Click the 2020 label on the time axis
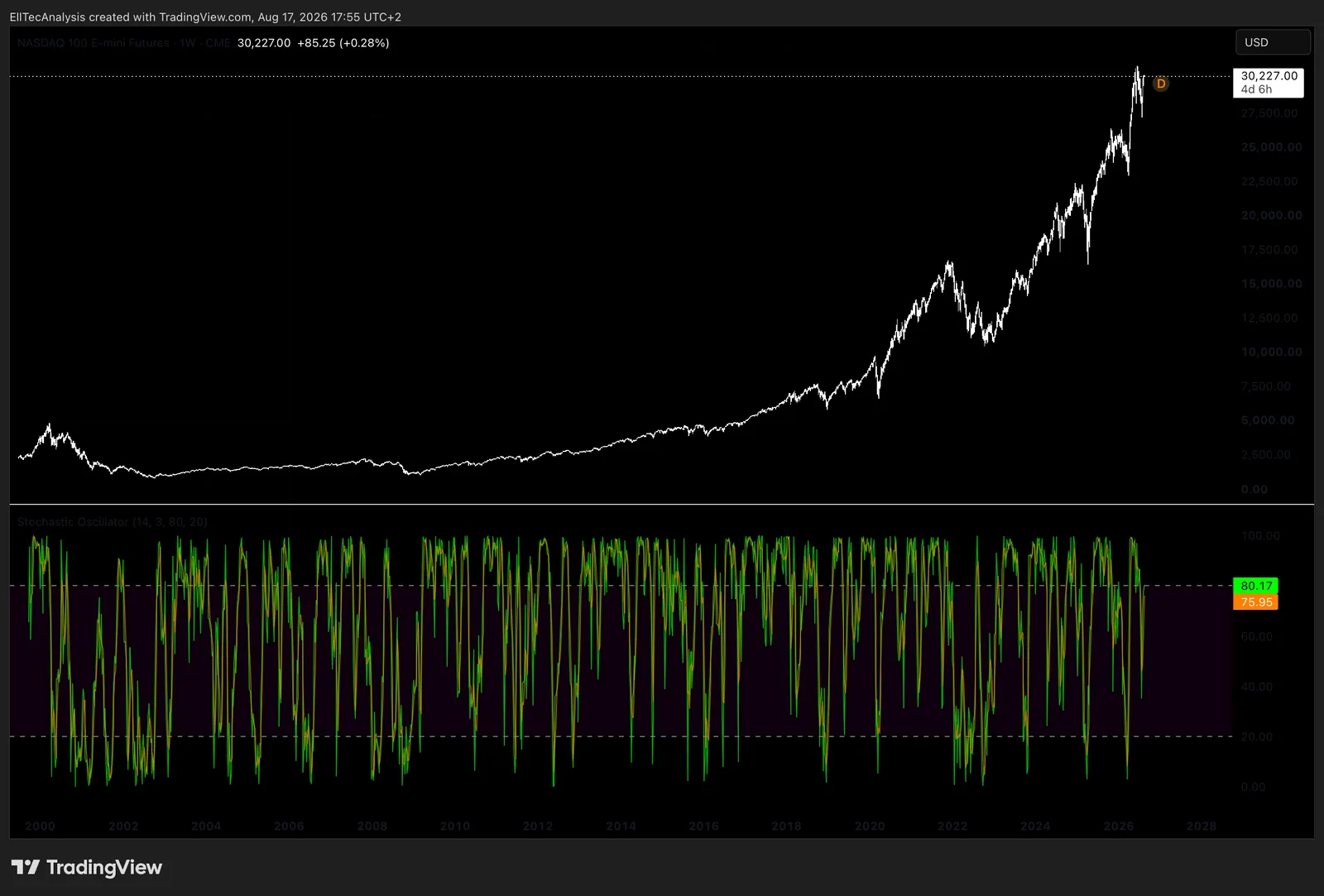Viewport: 1324px width, 896px height. pyautogui.click(x=870, y=826)
